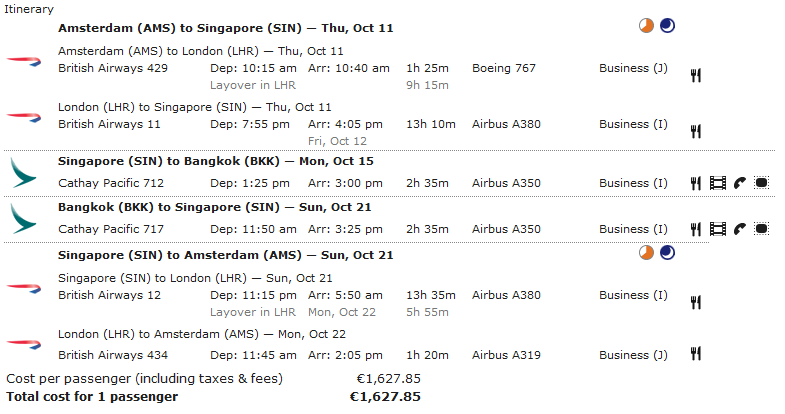Click the phone icon for Cathay Pacific 712

tap(740, 183)
